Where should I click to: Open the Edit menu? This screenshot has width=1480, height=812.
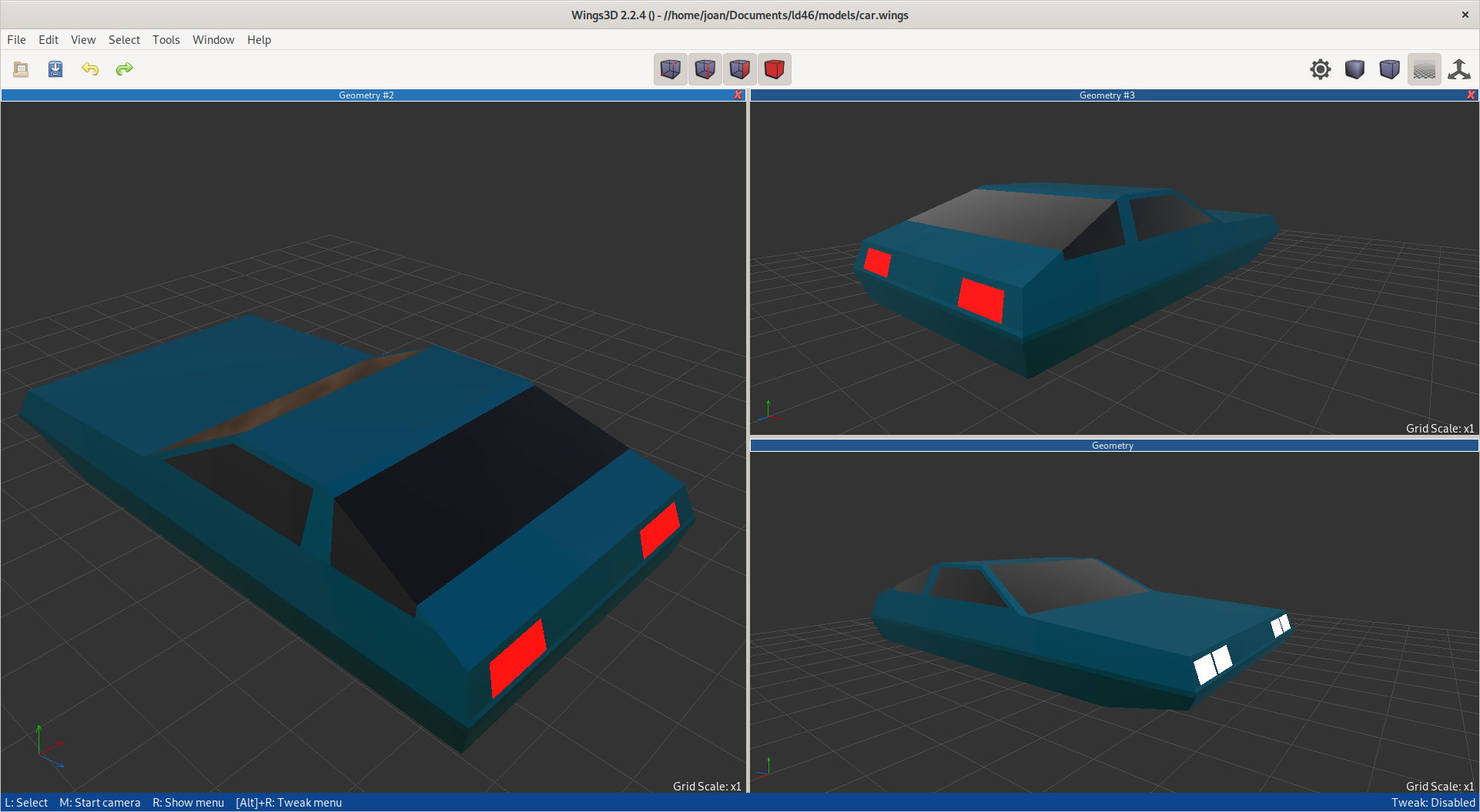(x=49, y=40)
